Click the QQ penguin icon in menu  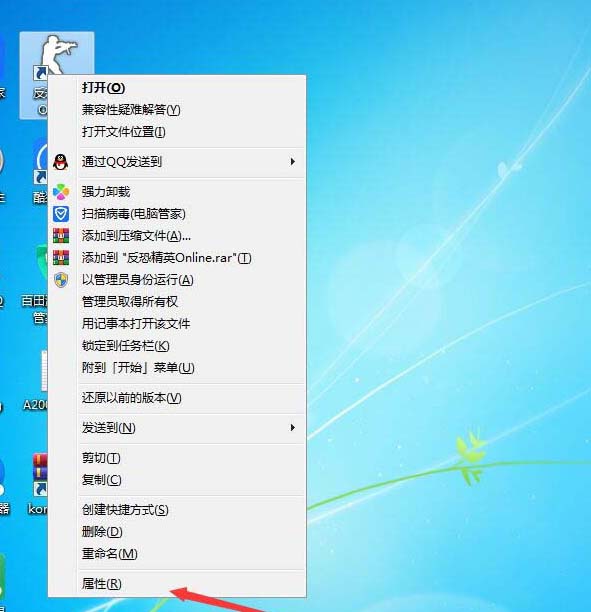pos(61,162)
